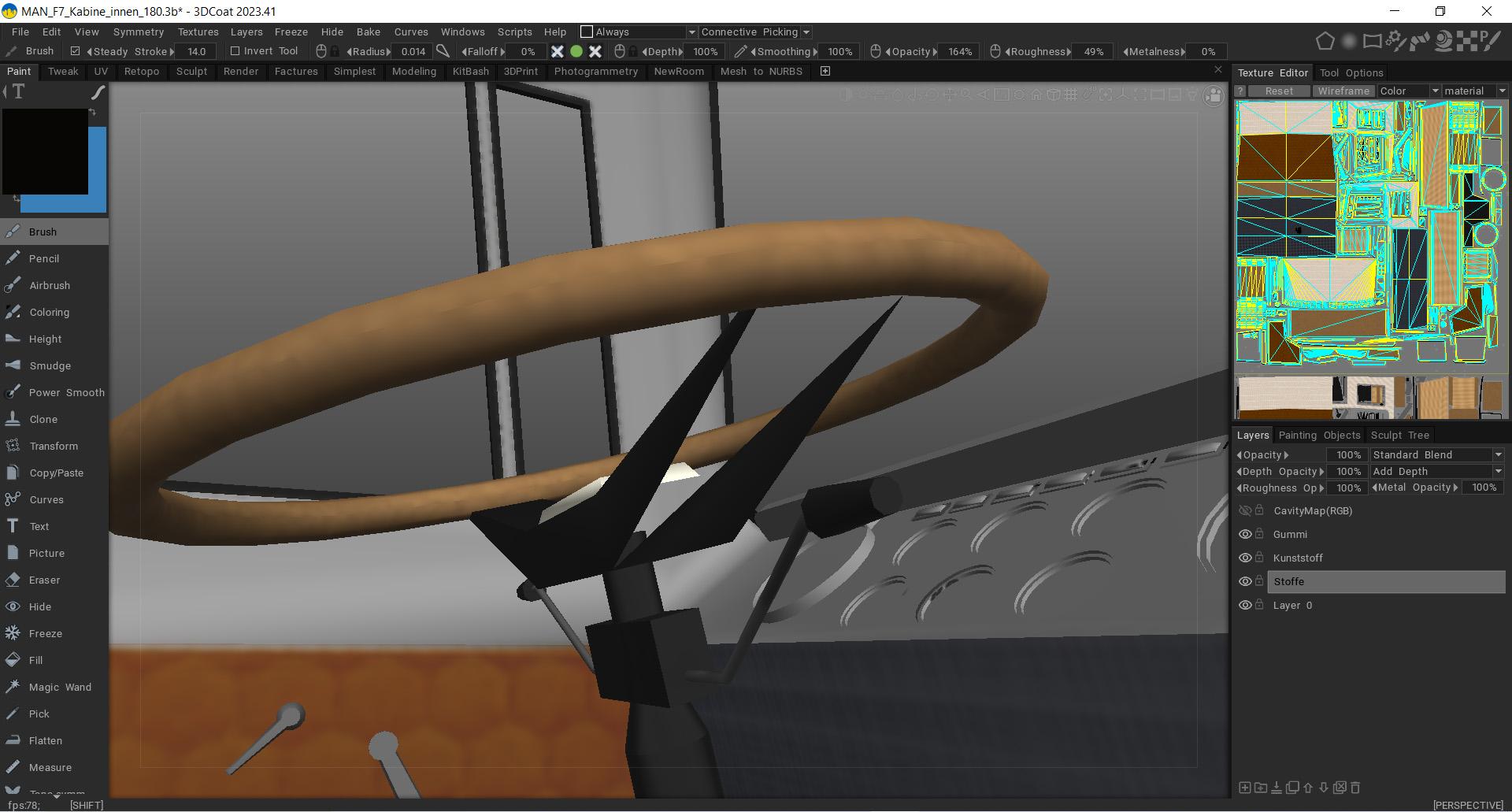The image size is (1512, 812).
Task: Hide the Gummi layer
Action: coord(1245,534)
